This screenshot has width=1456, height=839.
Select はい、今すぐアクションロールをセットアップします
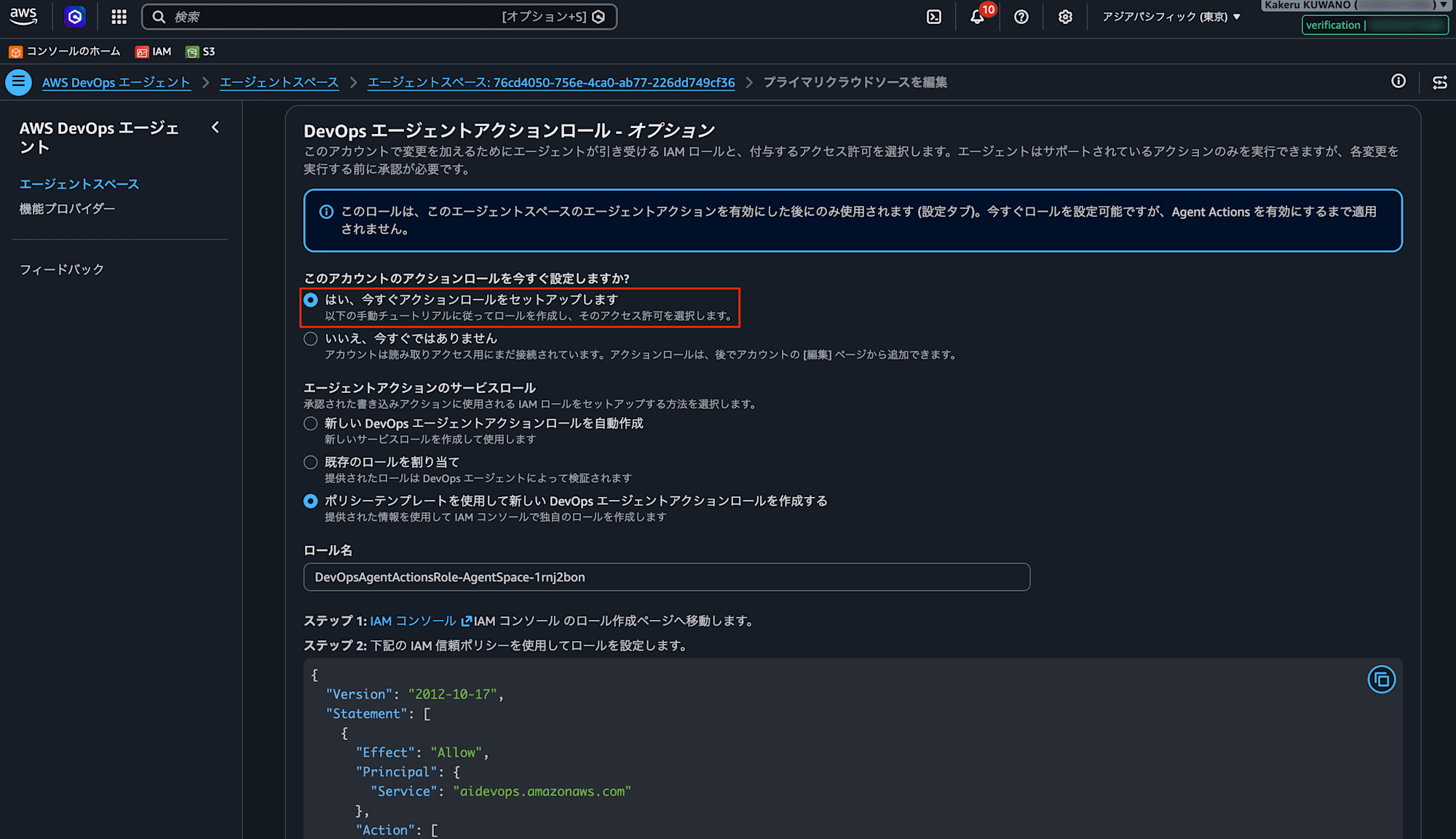[311, 300]
